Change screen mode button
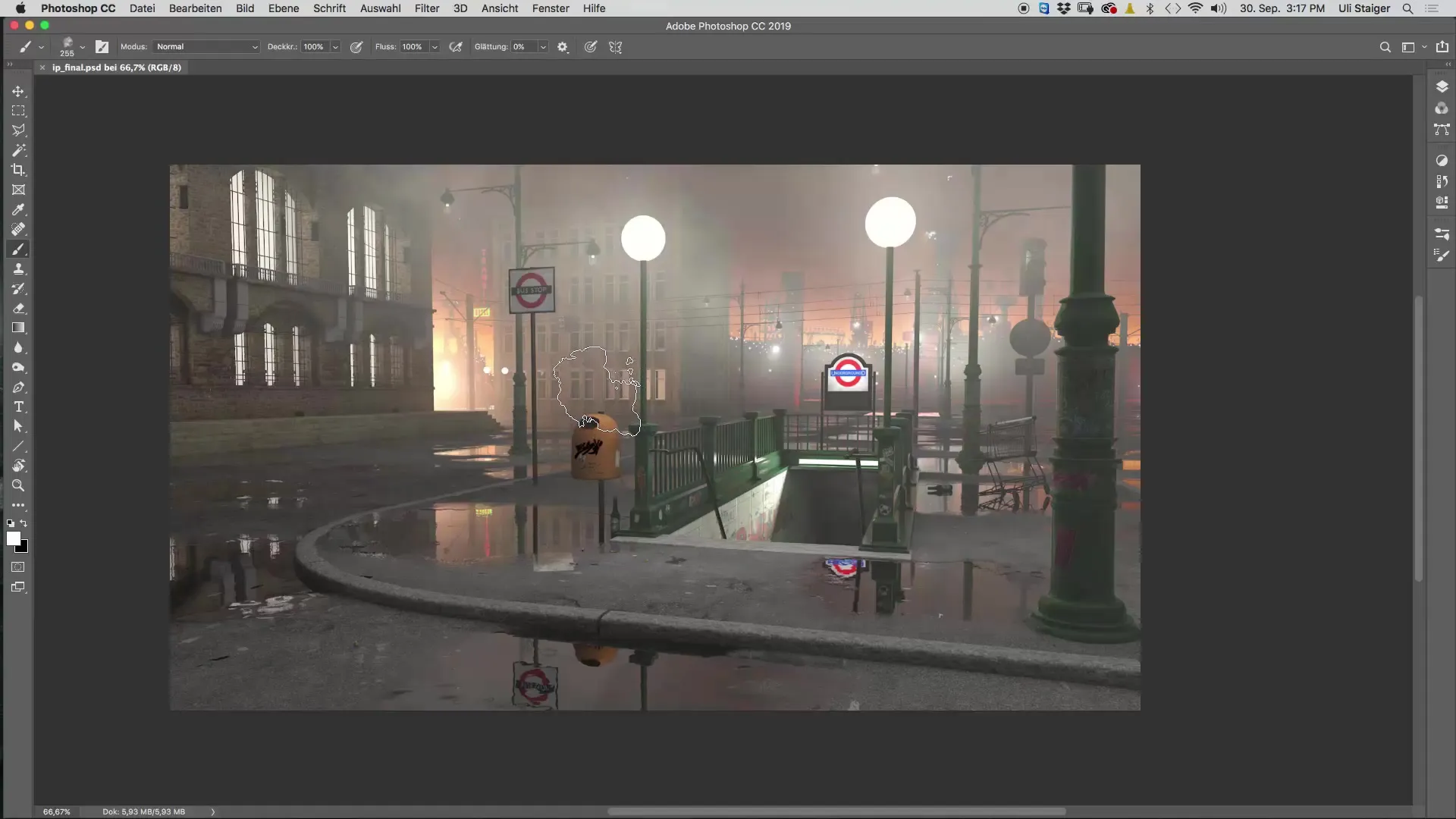 tap(18, 587)
